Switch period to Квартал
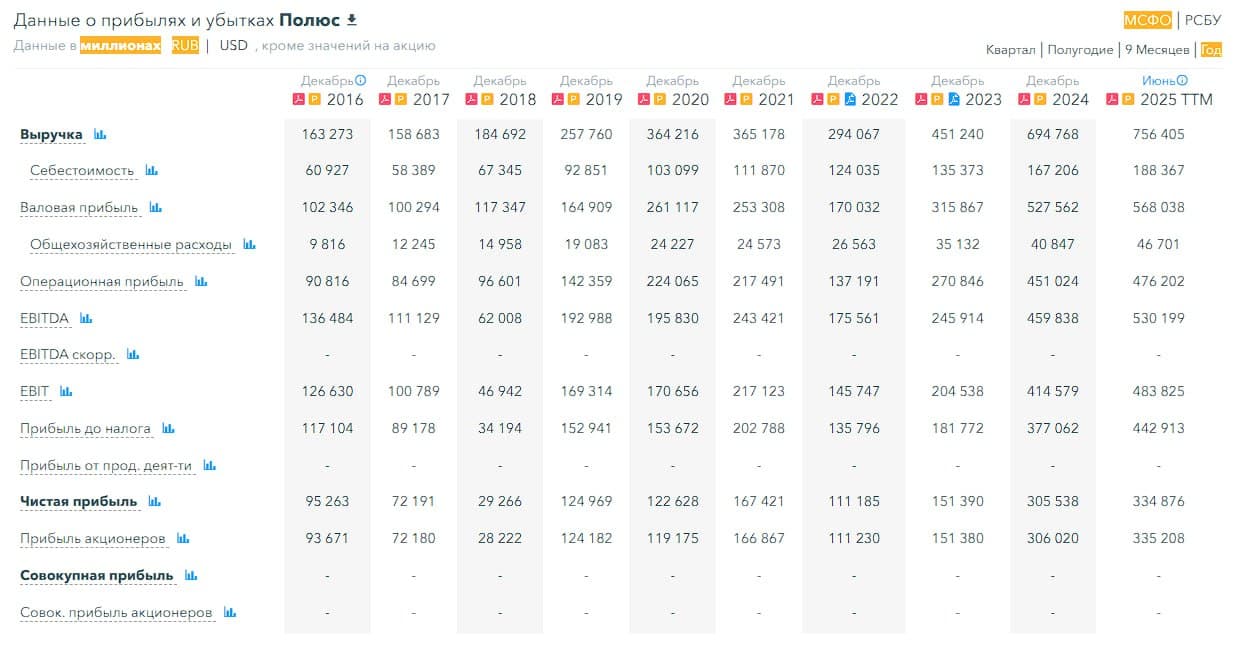 click(1010, 50)
